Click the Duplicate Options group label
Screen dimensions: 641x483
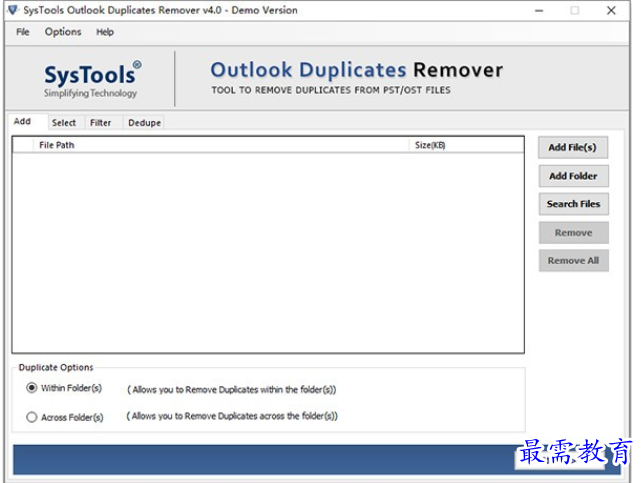(x=56, y=367)
